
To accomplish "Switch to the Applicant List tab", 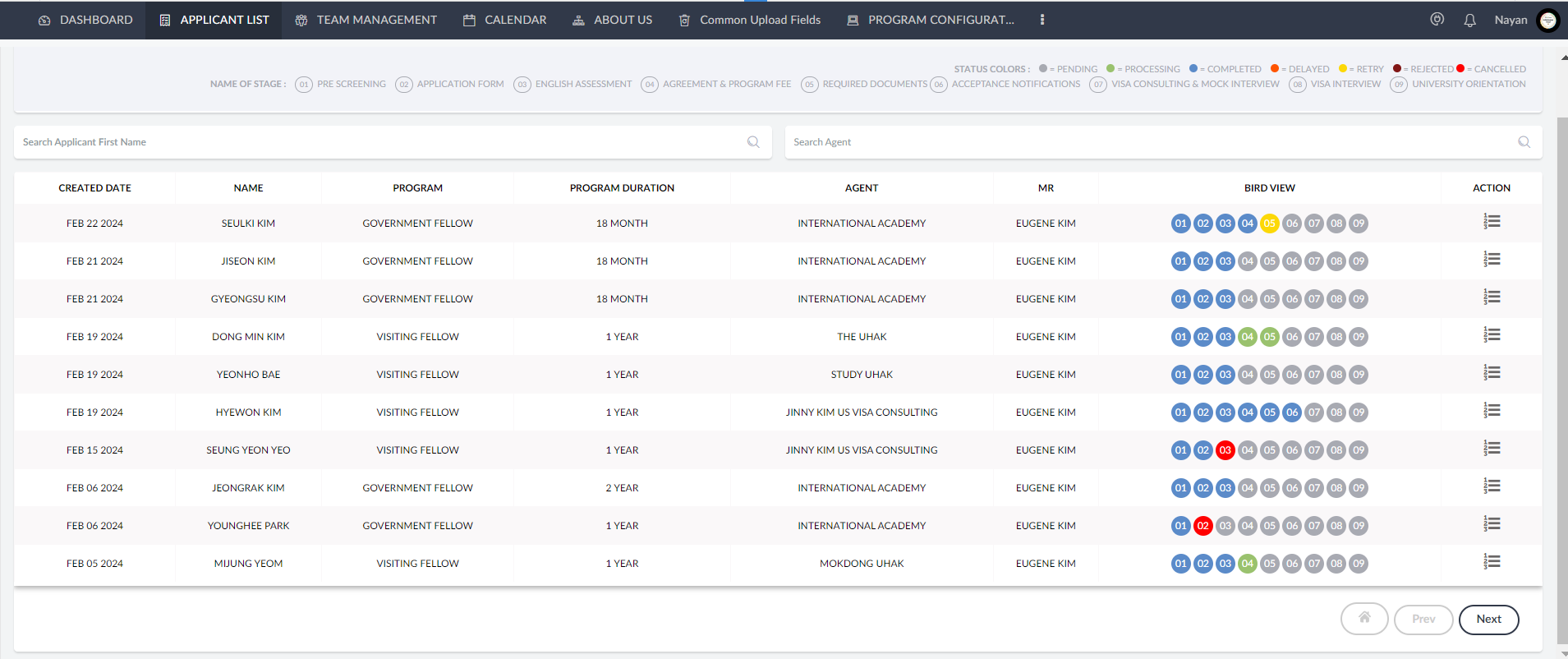I will pyautogui.click(x=214, y=20).
